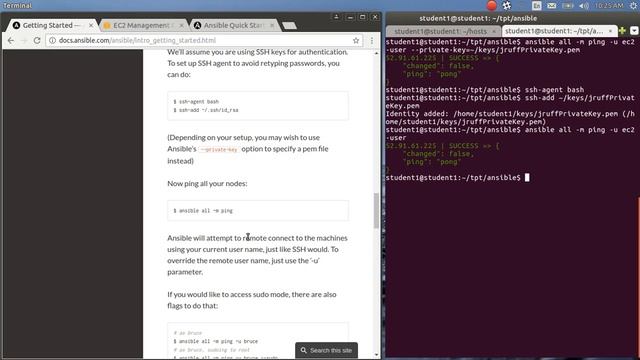This screenshot has width=640, height=360.
Task: Click the terminal command prompt cursor line
Action: tap(458, 178)
